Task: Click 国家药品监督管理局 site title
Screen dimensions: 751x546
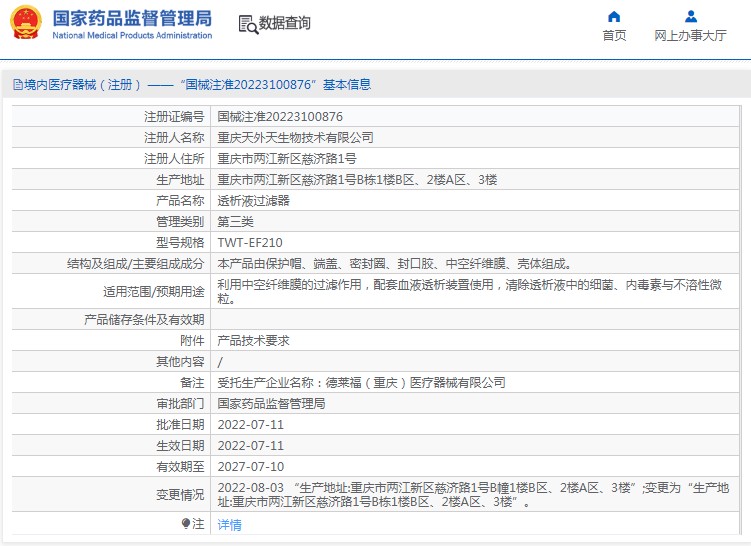Action: (x=132, y=18)
